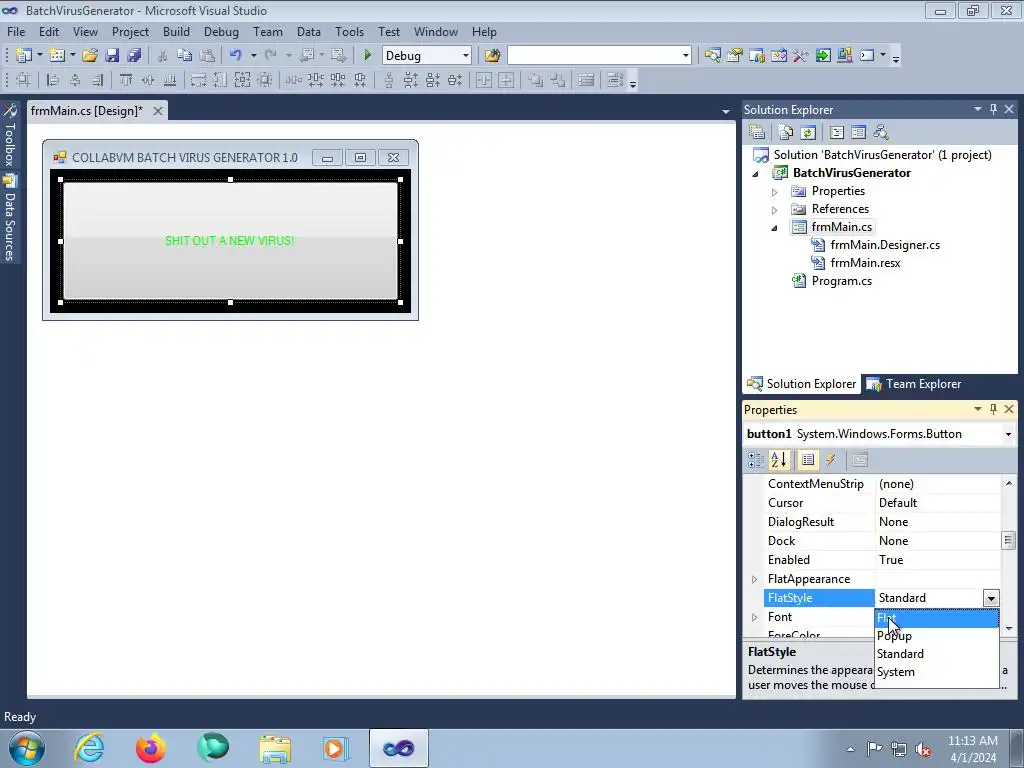Click Center Horizontally layout icon
The width and height of the screenshot is (1024, 768).
click(x=484, y=80)
